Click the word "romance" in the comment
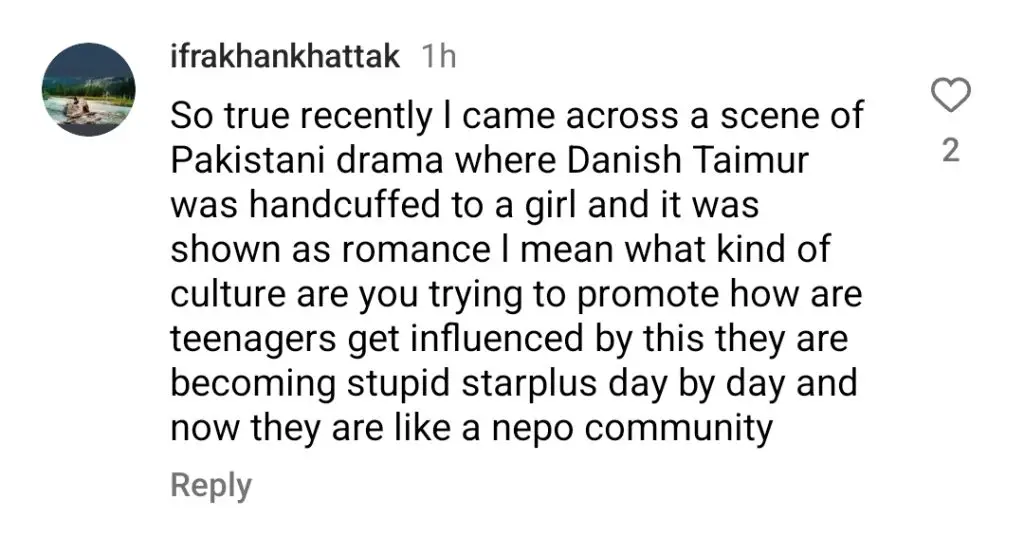The width and height of the screenshot is (1024, 555). (415, 250)
